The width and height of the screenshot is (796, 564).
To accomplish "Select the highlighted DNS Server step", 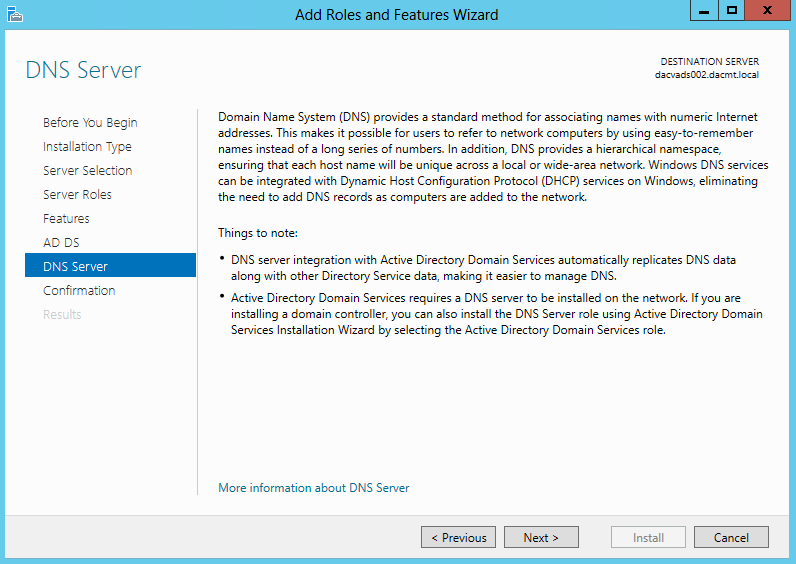I will pos(110,266).
